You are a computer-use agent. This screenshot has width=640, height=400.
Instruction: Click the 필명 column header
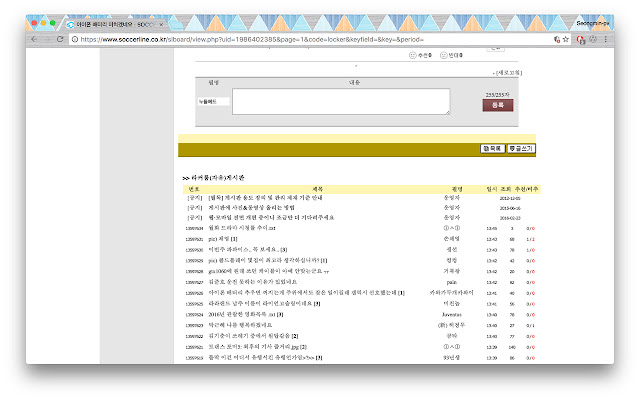click(x=457, y=189)
